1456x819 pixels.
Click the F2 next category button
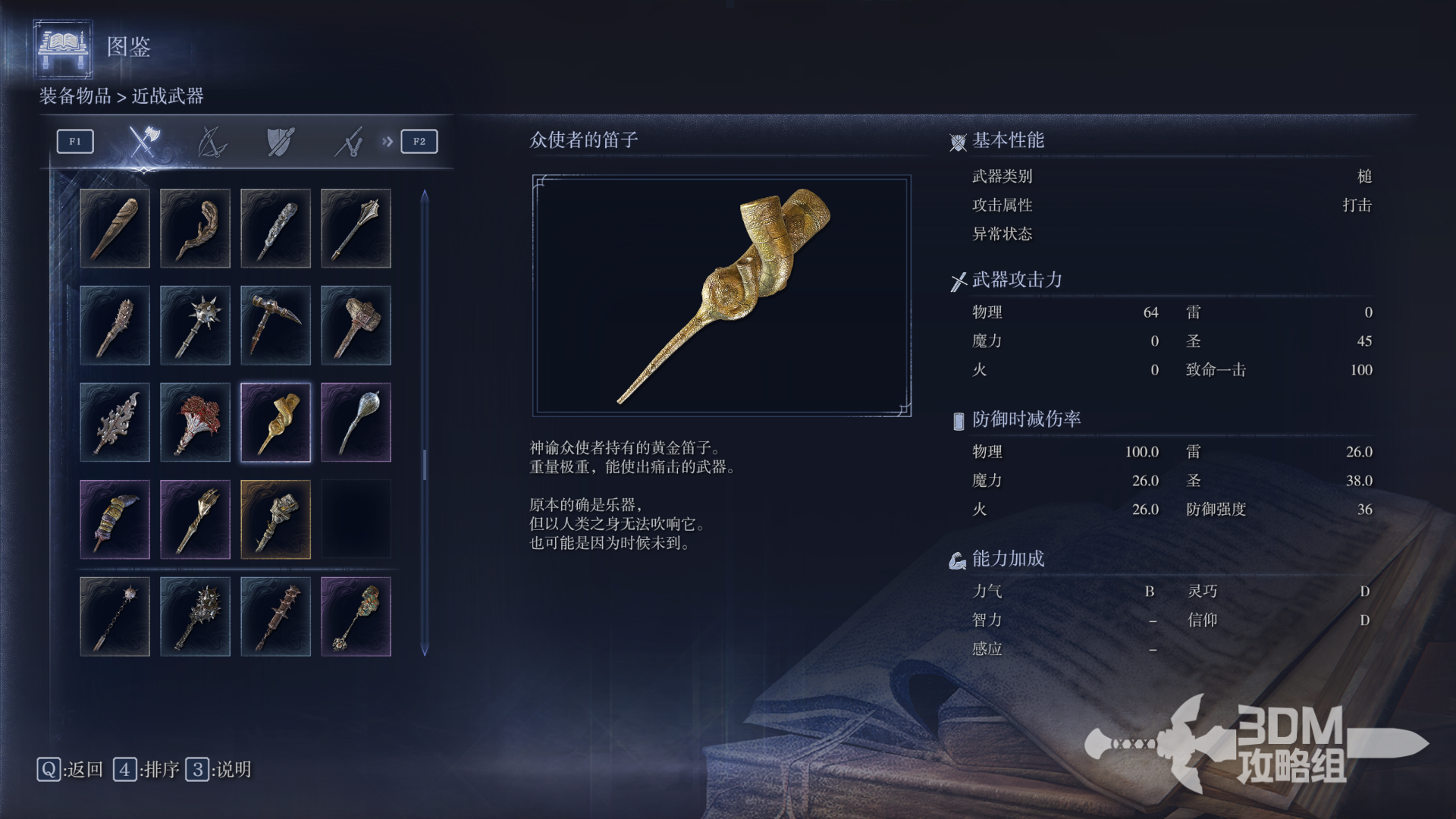point(419,141)
